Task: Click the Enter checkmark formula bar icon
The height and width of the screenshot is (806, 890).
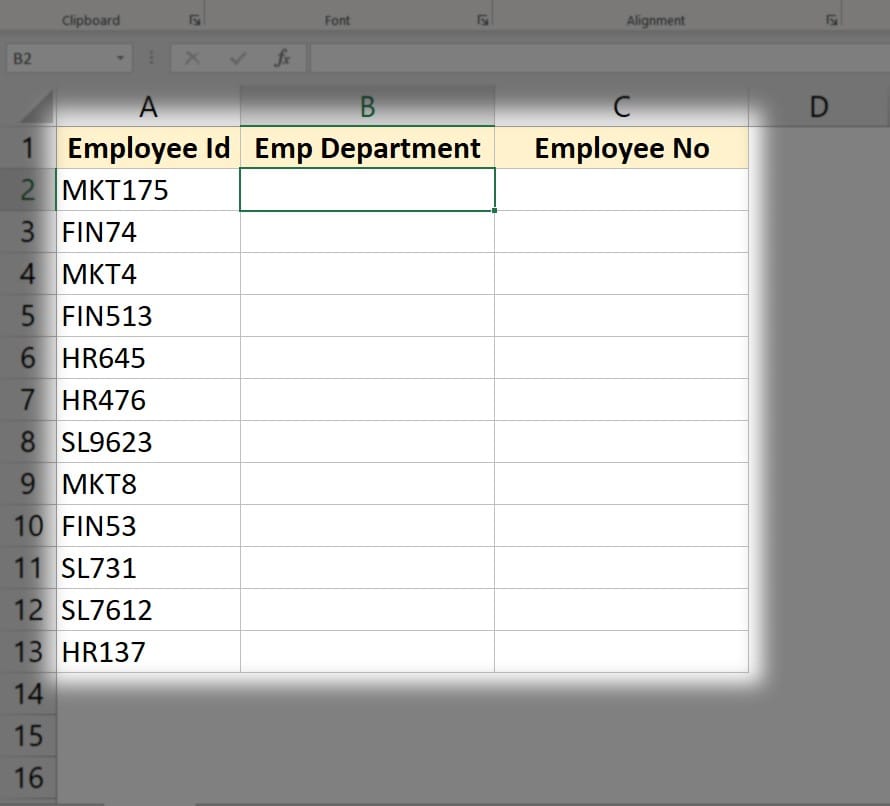Action: point(237,59)
